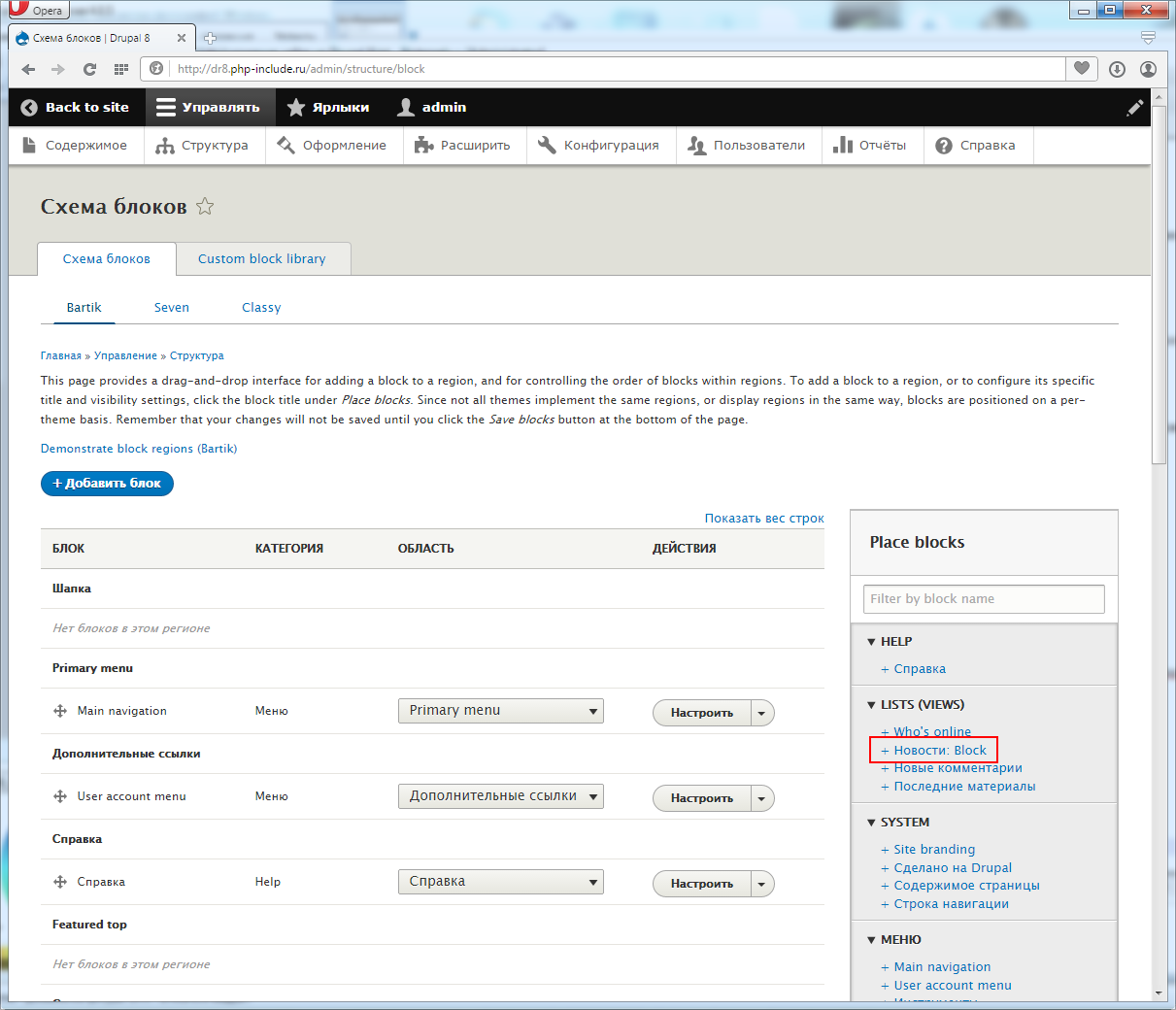Viewport: 1176px width, 1010px height.
Task: Toggle Drupal edit mode pencil icon
Action: pyautogui.click(x=1134, y=108)
